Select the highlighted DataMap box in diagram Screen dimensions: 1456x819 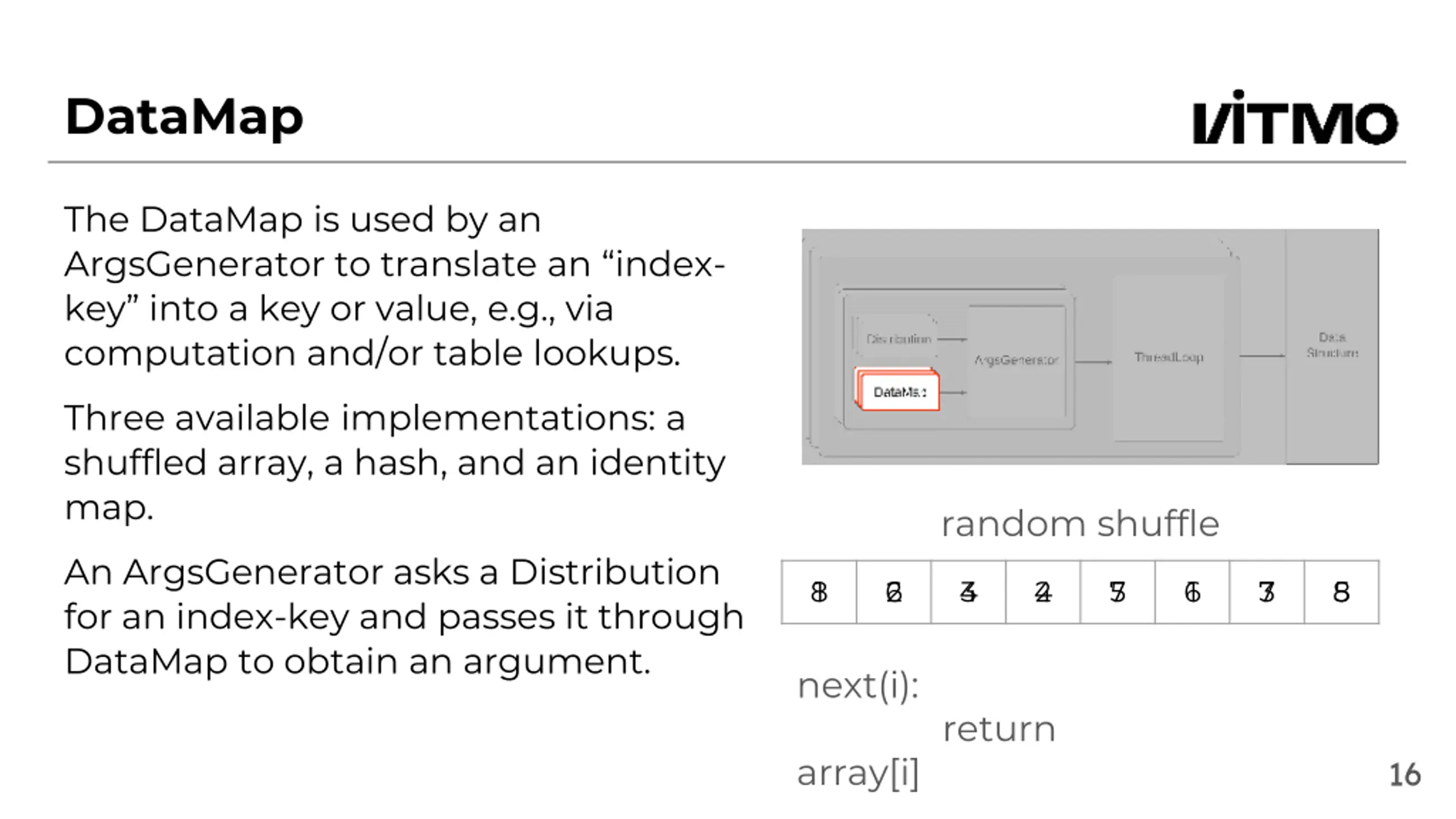click(899, 392)
